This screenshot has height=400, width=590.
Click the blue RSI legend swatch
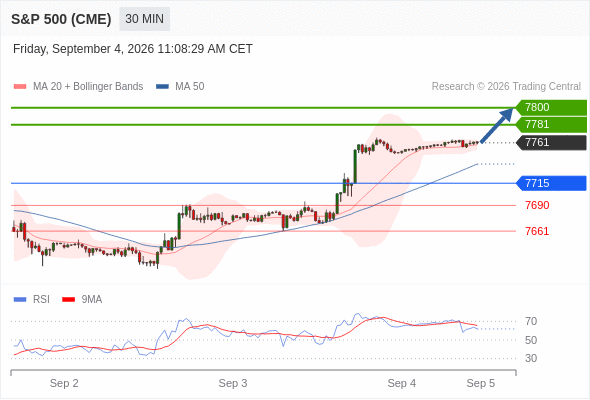[20, 300]
